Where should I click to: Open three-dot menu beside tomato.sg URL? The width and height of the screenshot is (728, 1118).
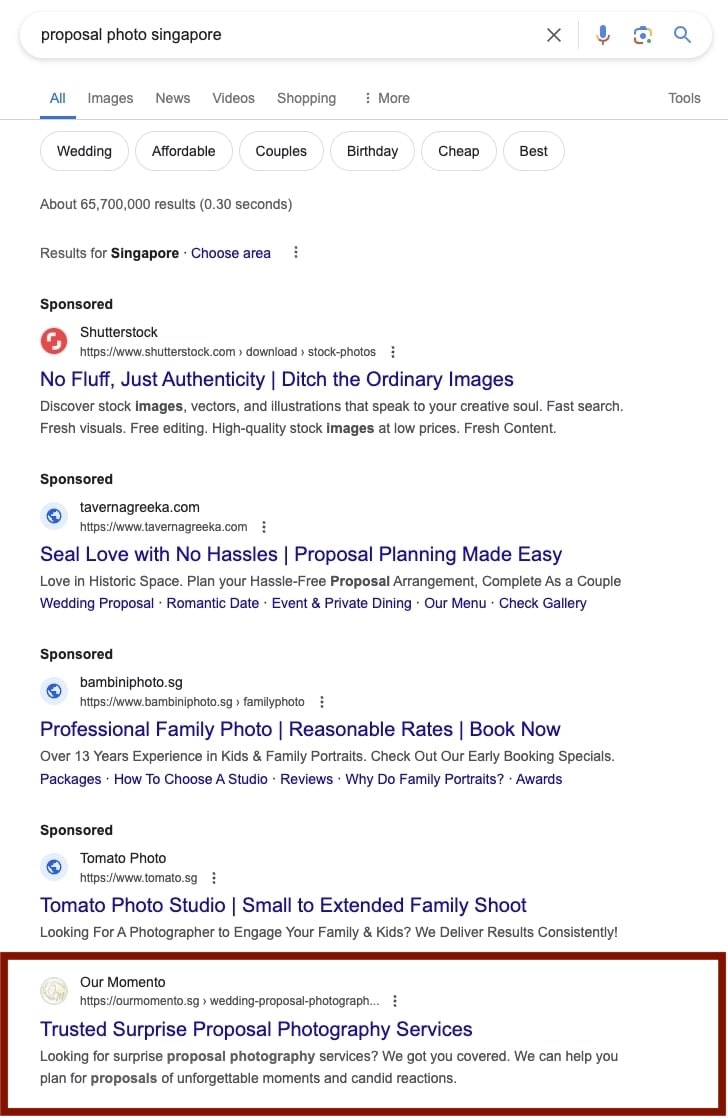click(214, 878)
